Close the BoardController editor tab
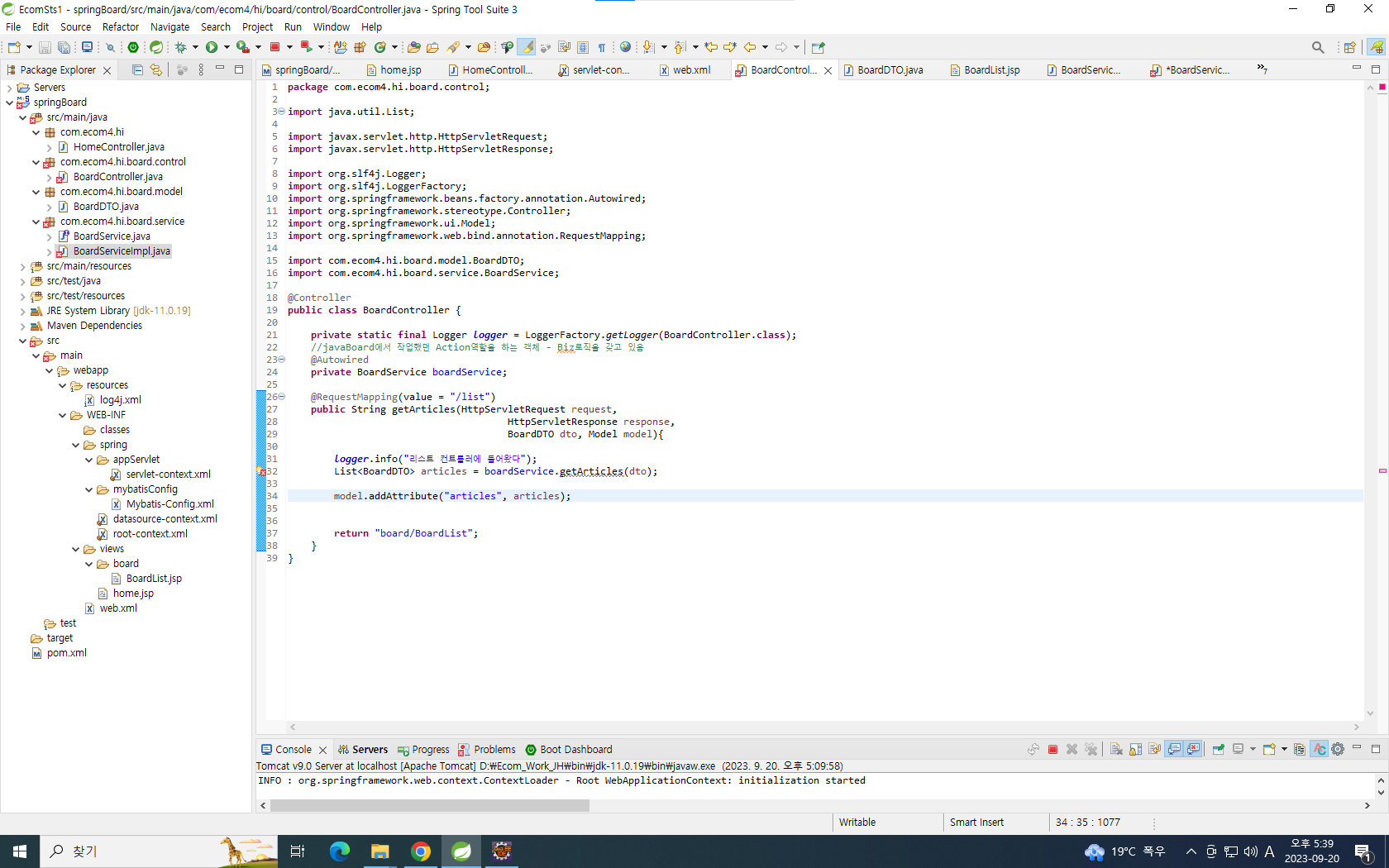The width and height of the screenshot is (1389, 868). [x=828, y=70]
